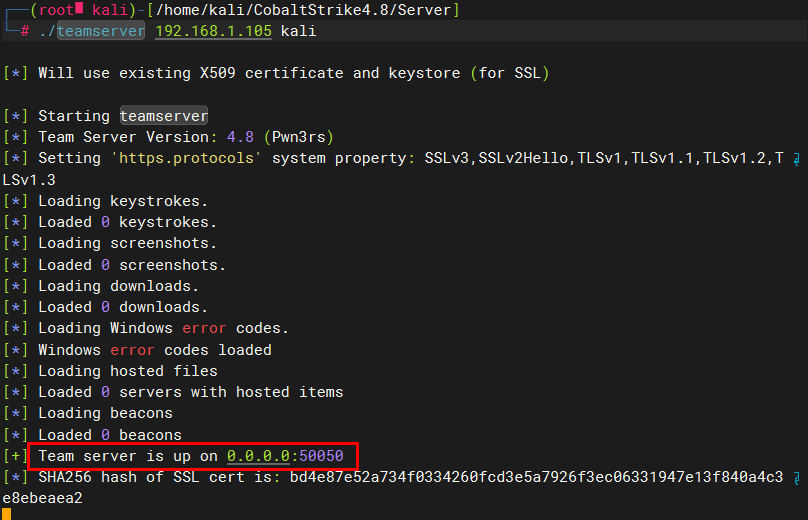
Task: Click the 0.0.0.0 address
Action: click(x=258, y=456)
